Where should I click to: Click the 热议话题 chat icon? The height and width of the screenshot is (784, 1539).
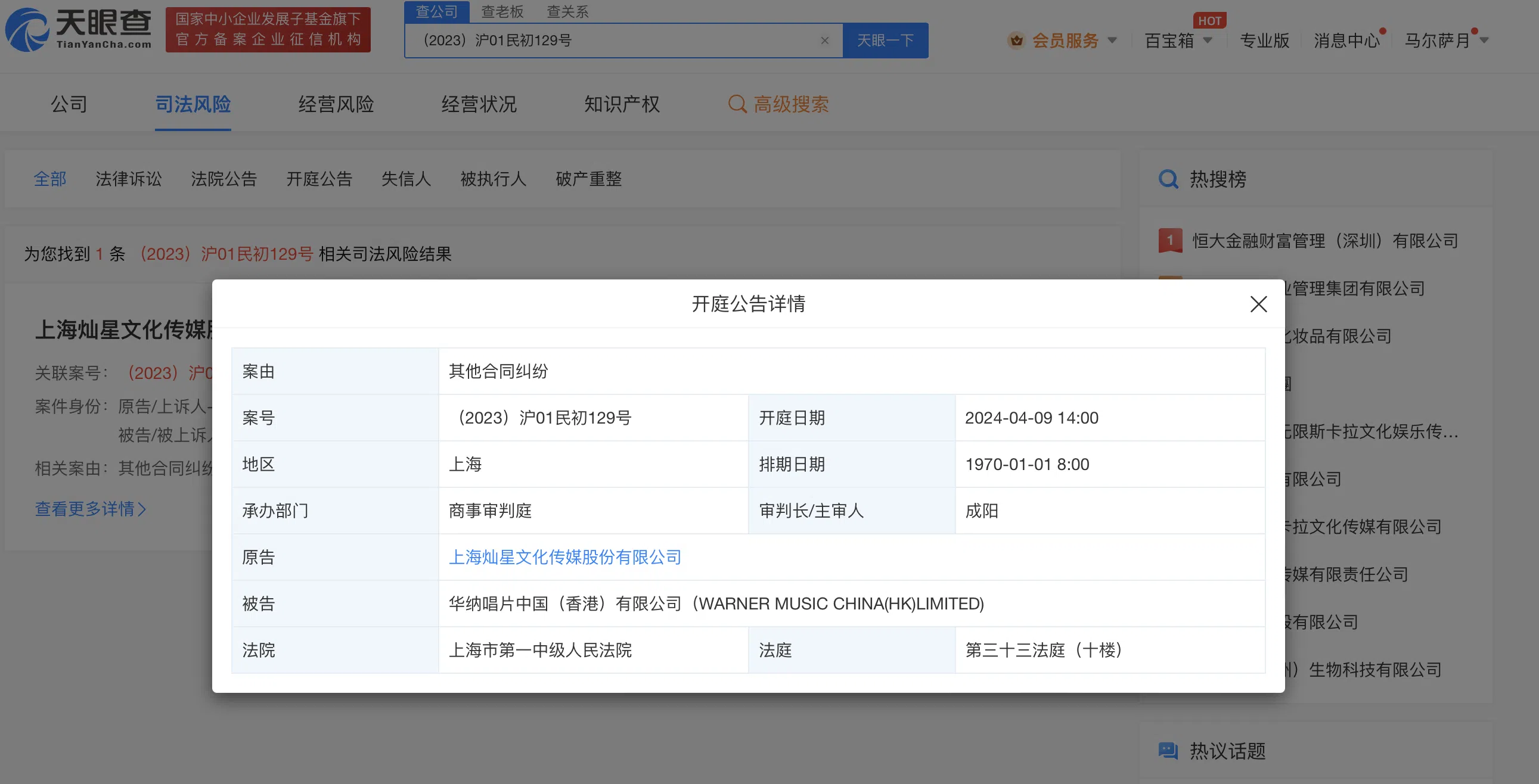pyautogui.click(x=1168, y=750)
